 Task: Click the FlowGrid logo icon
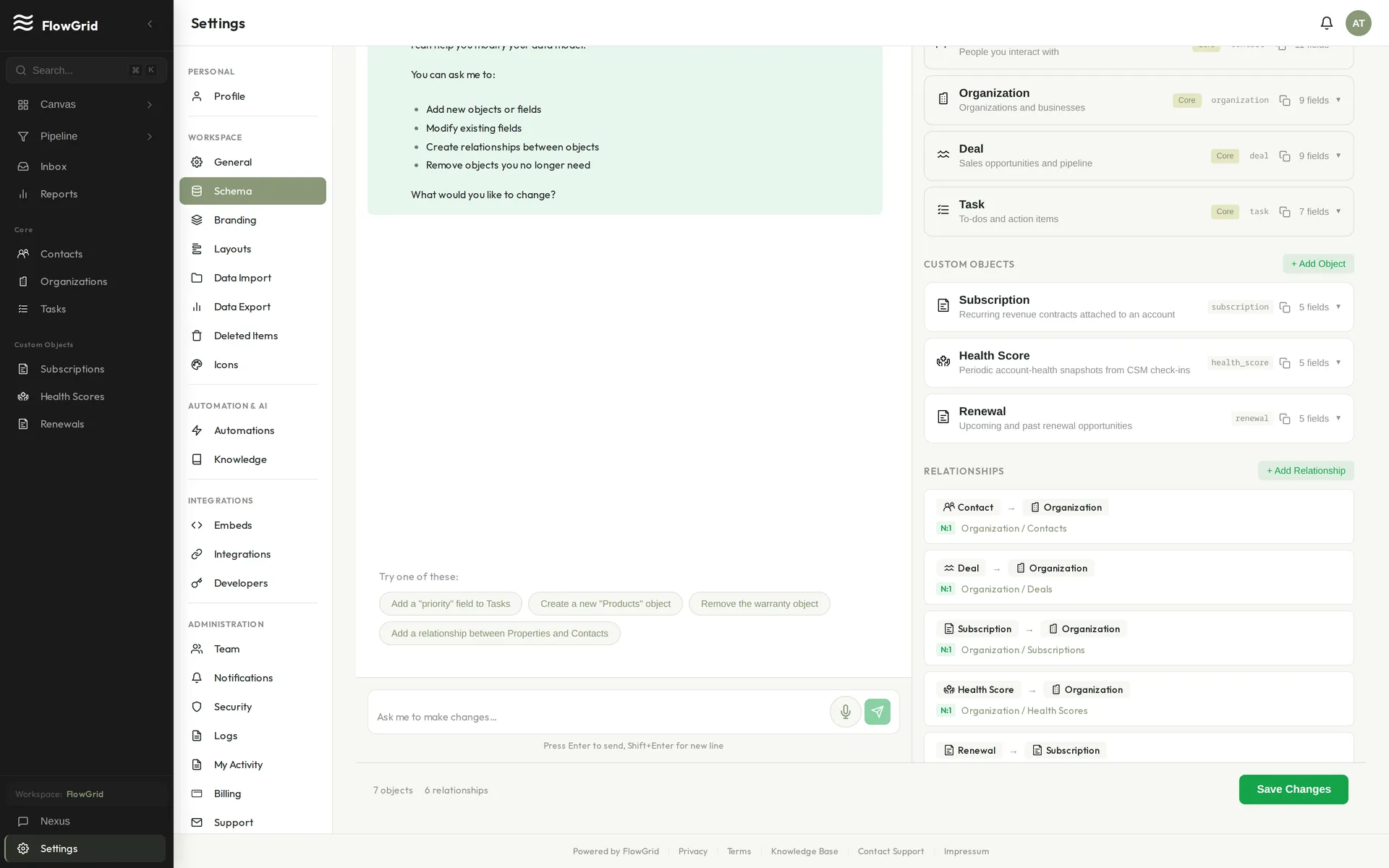pos(23,23)
